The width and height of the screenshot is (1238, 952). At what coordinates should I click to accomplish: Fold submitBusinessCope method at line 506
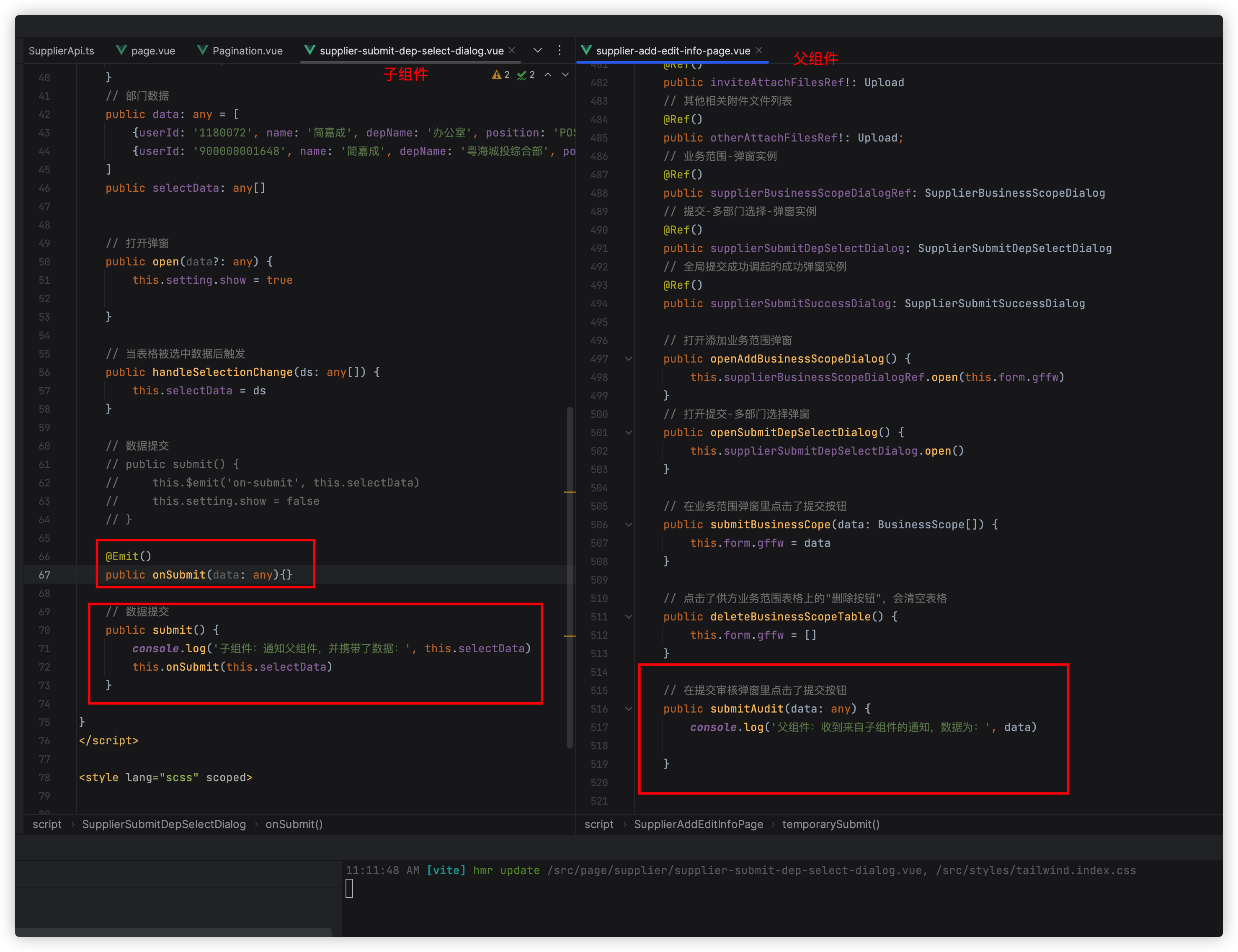(x=628, y=525)
